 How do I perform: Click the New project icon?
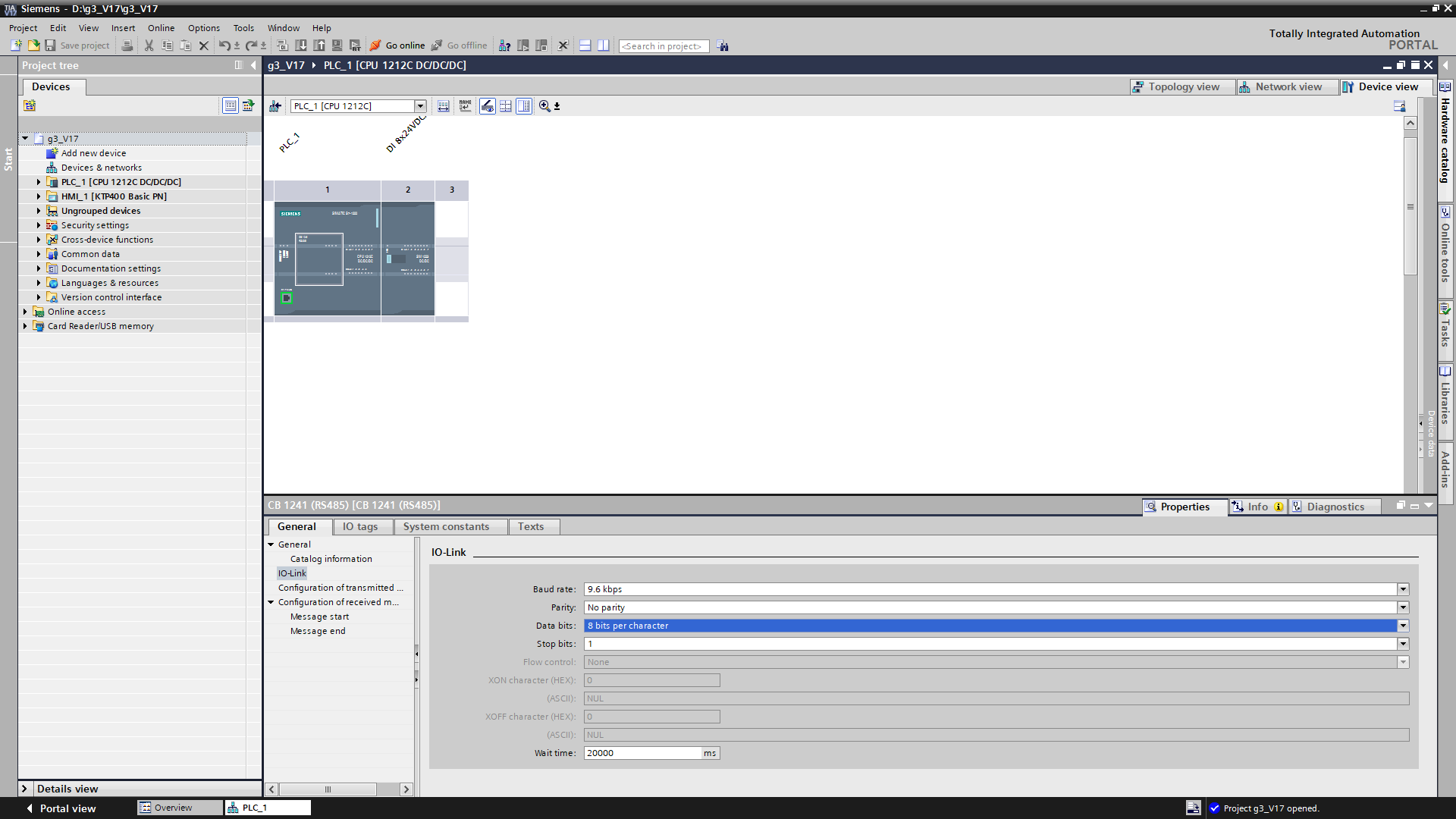16,45
